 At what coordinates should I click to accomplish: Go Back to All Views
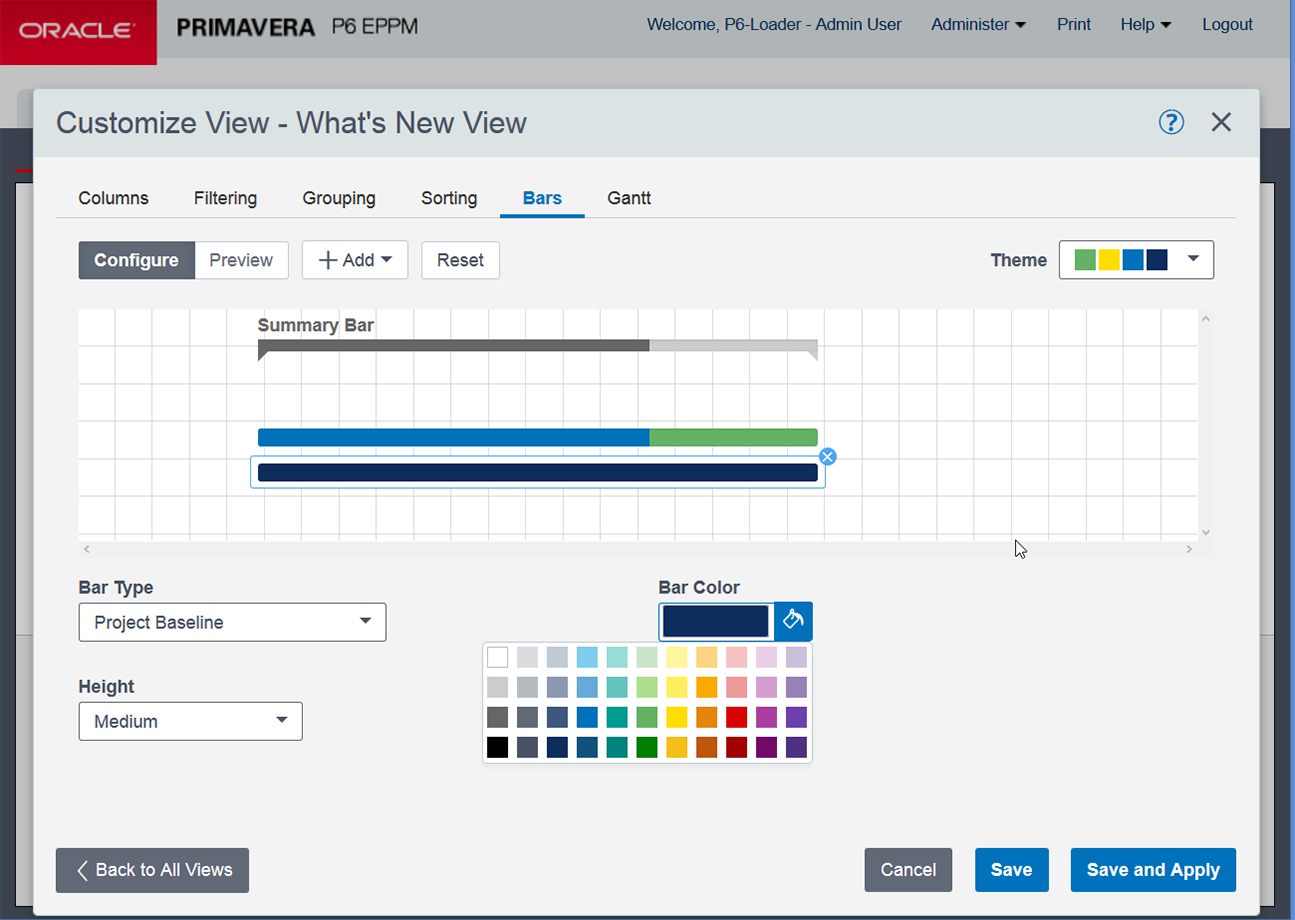tap(152, 870)
